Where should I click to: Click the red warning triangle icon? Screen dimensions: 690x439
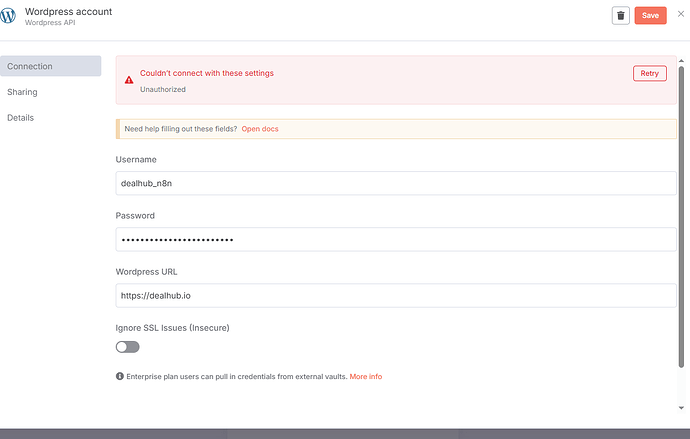tap(129, 80)
